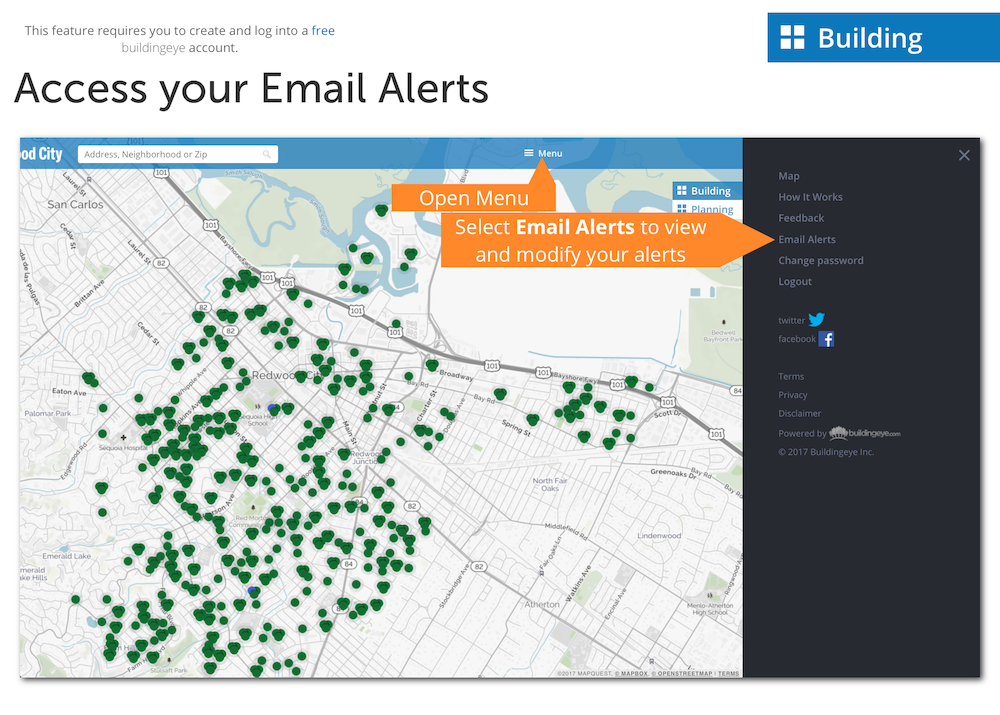Open Feedback menu item
This screenshot has height=715, width=1000.
point(801,218)
